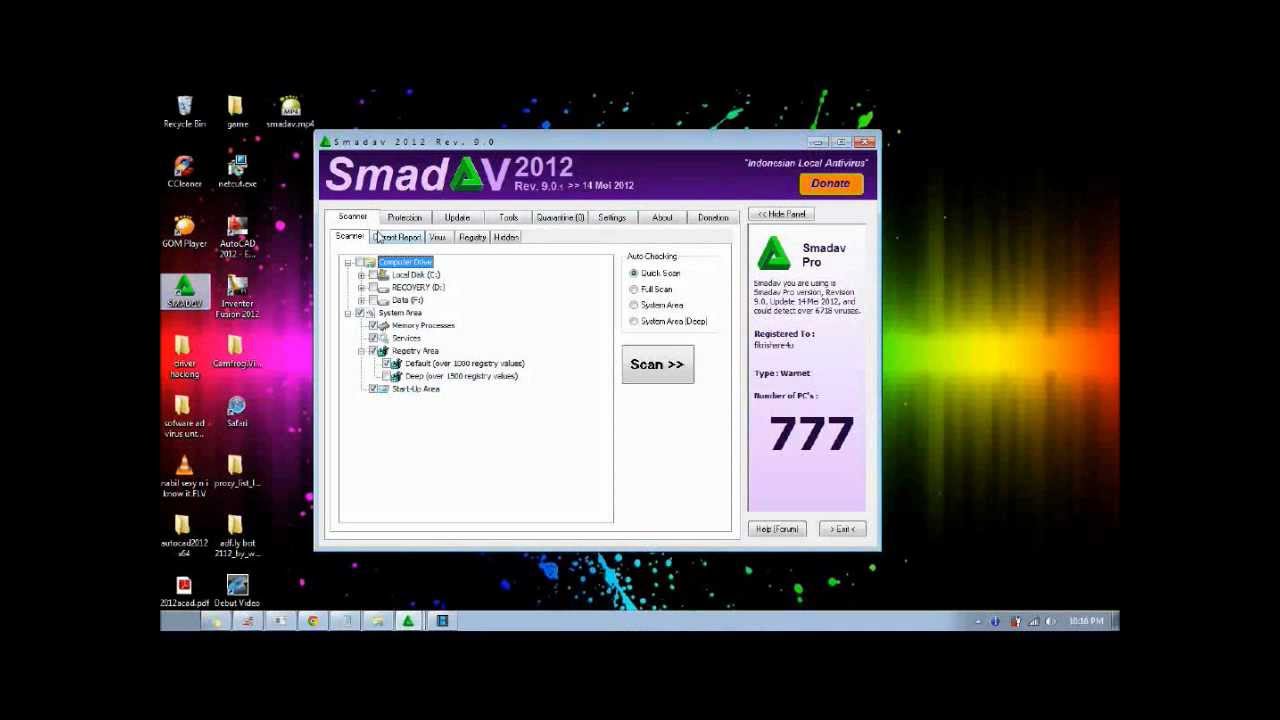Open the Virus sub-tab
This screenshot has height=720, width=1280.
(437, 237)
